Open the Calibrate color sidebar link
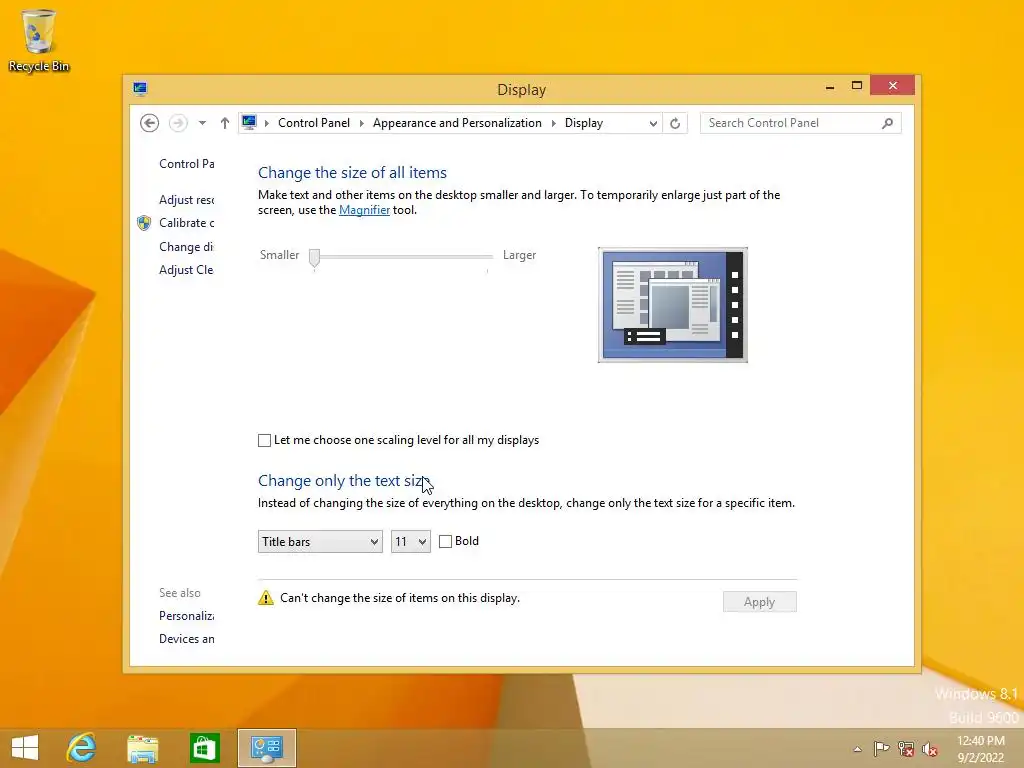Image resolution: width=1024 pixels, height=768 pixels. 187,223
